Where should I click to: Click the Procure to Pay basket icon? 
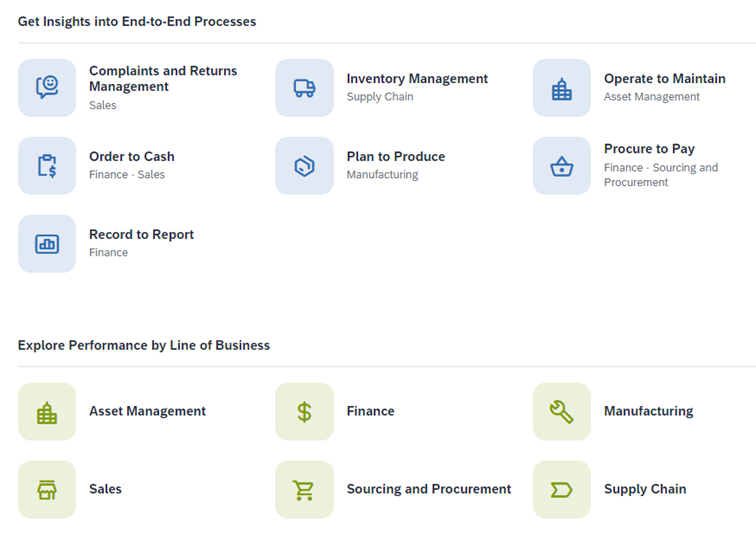point(562,166)
